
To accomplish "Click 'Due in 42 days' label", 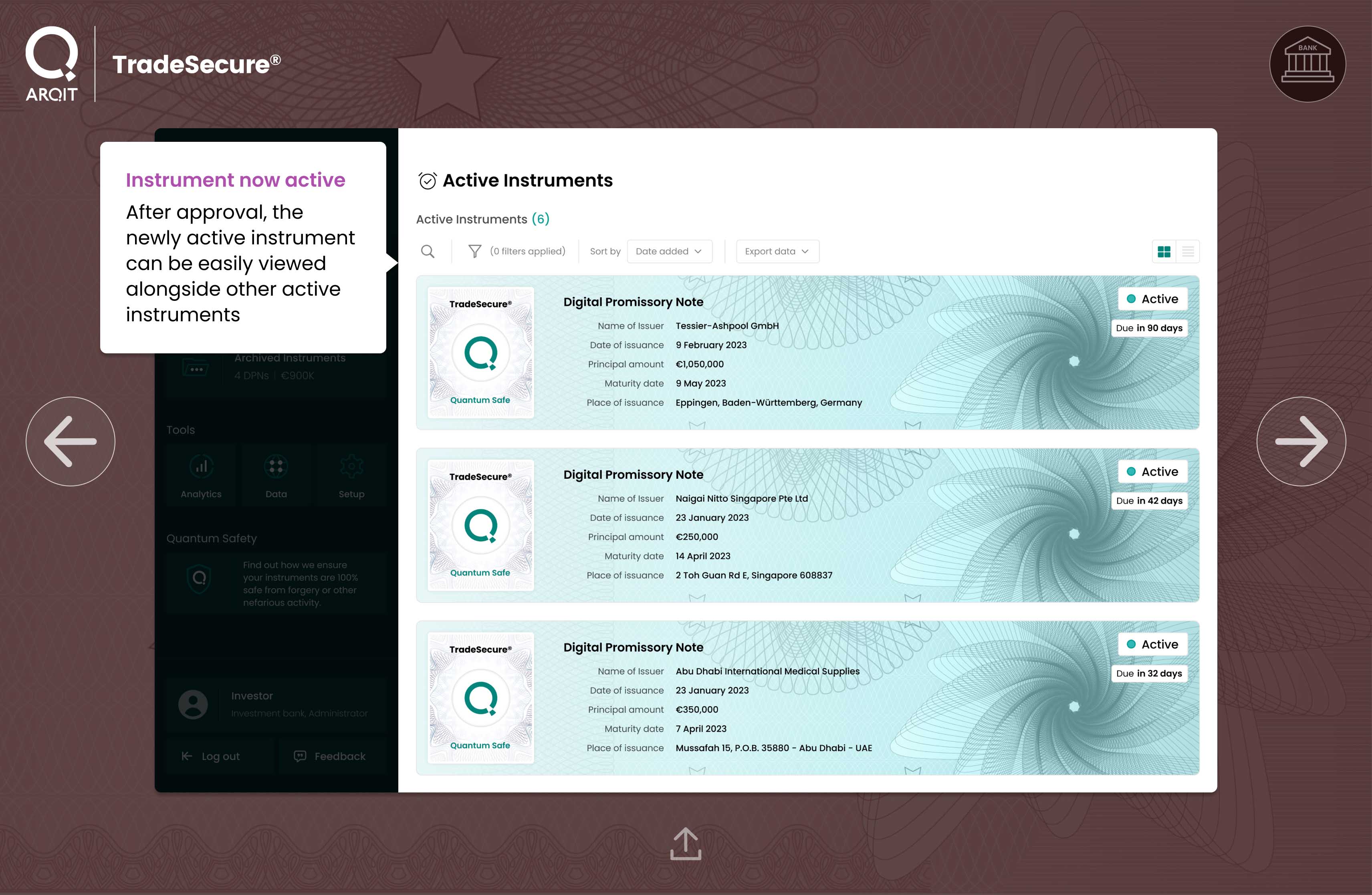I will pos(1149,501).
